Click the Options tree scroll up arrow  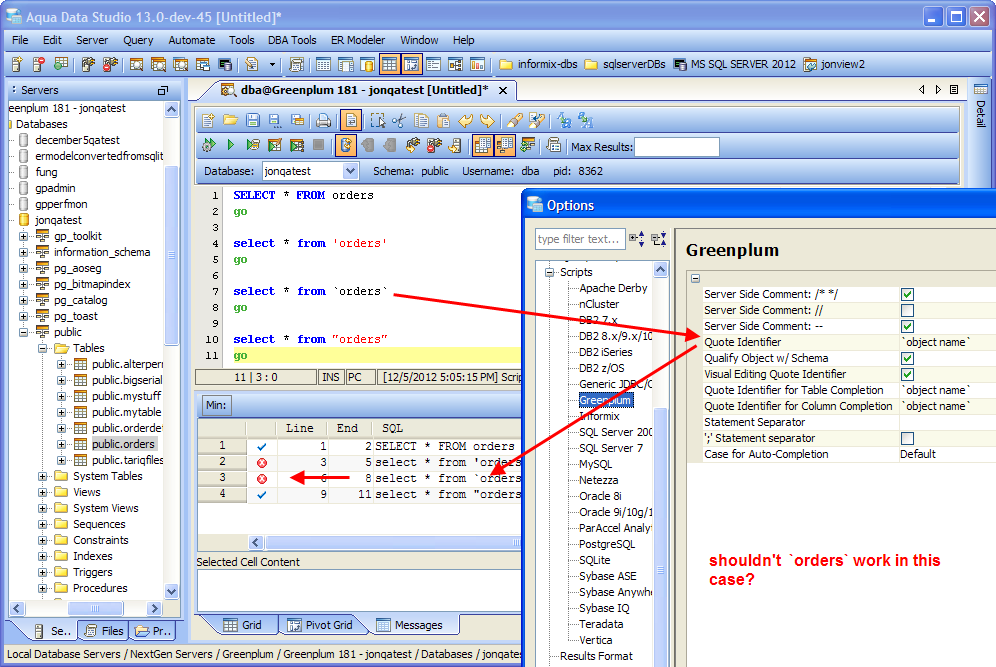661,269
